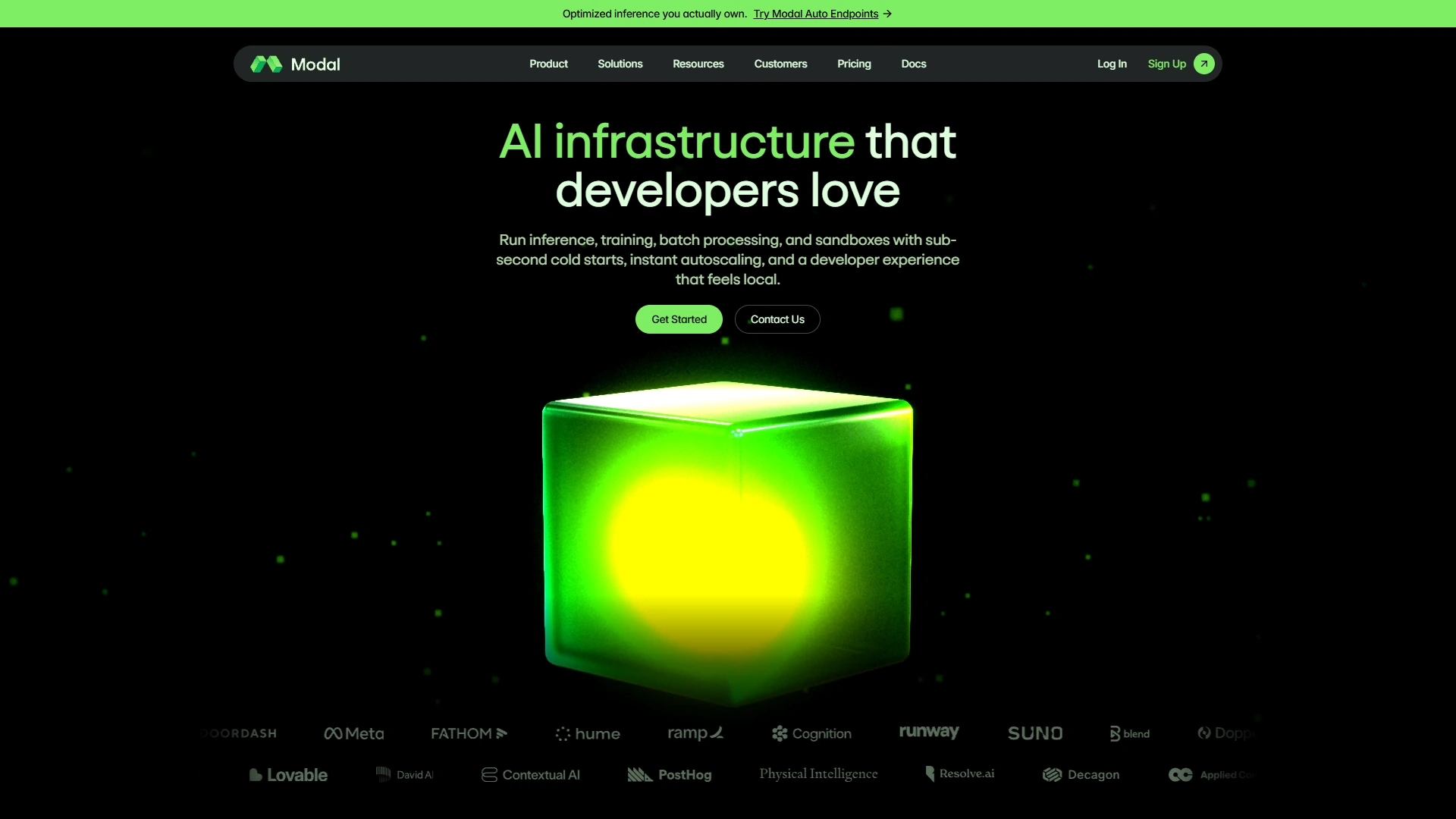The image size is (1456, 819).
Task: Click the Sign Up arrow circle icon
Action: [x=1203, y=64]
